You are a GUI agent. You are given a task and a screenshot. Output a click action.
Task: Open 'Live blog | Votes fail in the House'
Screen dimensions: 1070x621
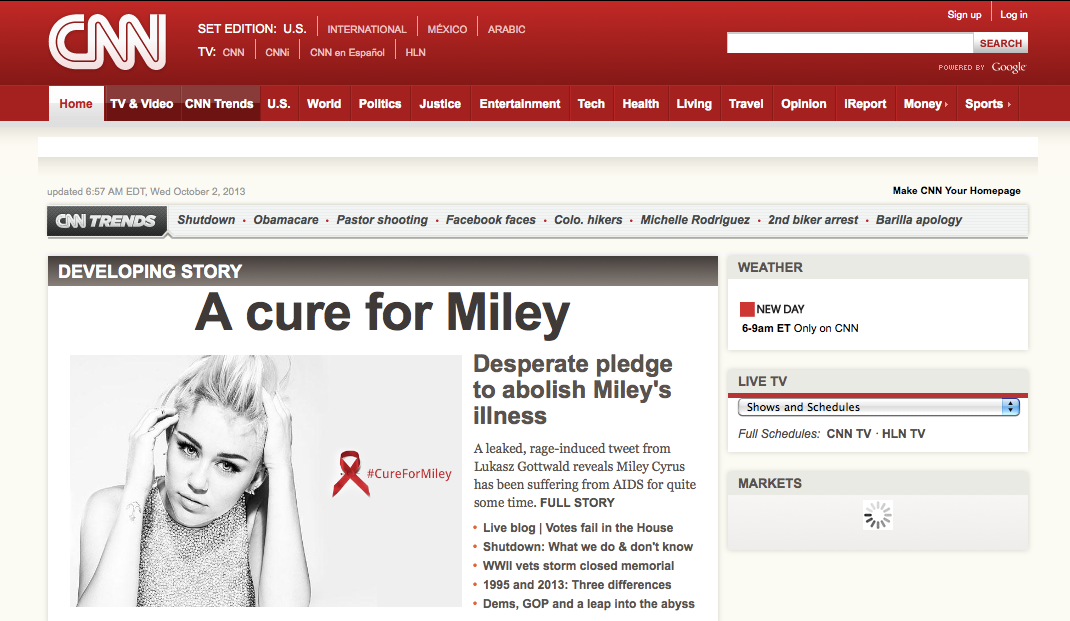pos(578,528)
